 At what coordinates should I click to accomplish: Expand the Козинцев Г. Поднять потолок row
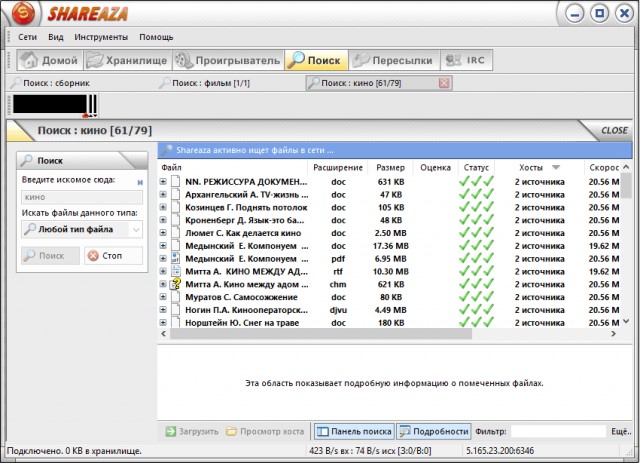coord(163,207)
